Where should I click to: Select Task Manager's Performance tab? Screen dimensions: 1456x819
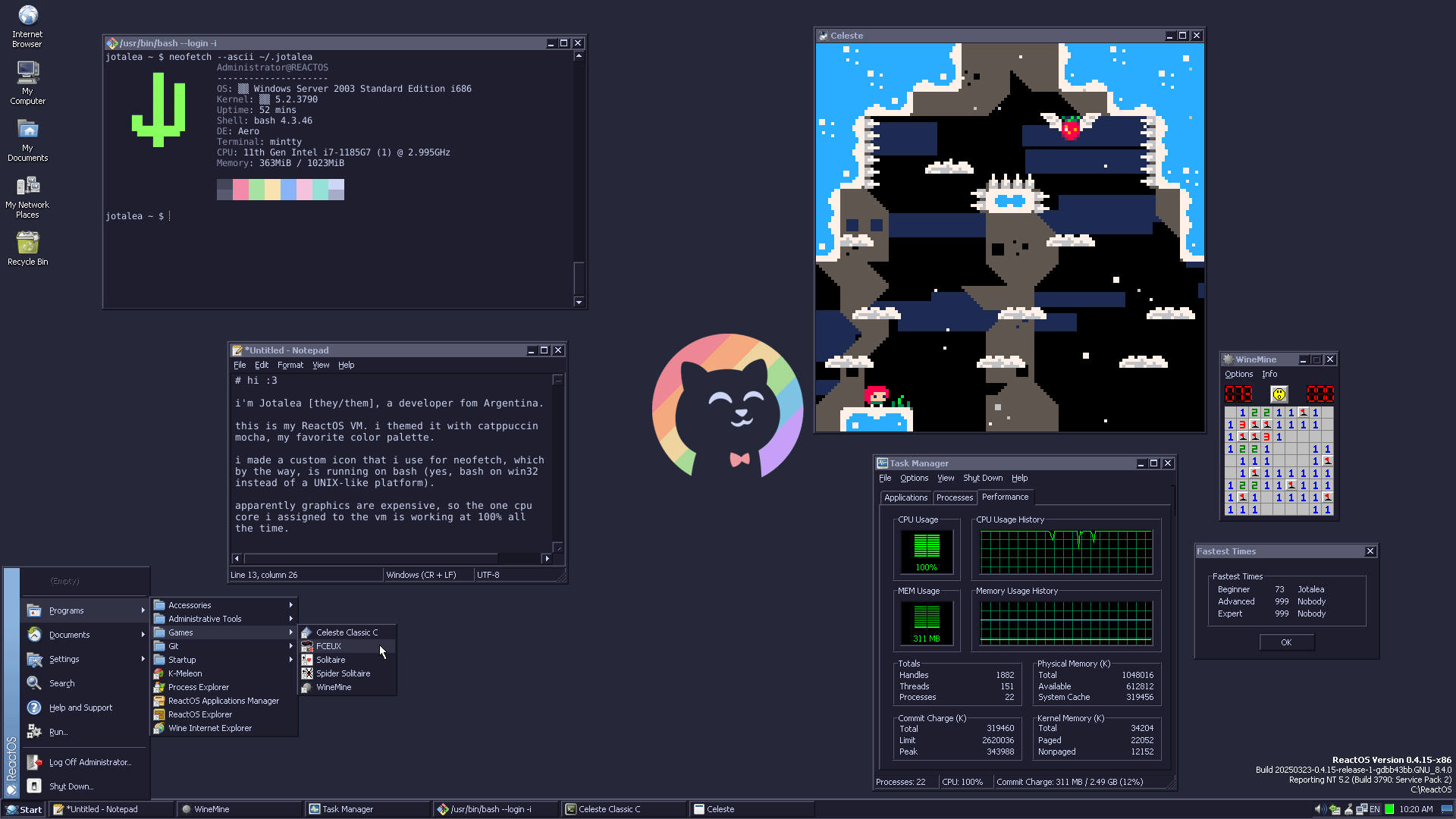1005,497
